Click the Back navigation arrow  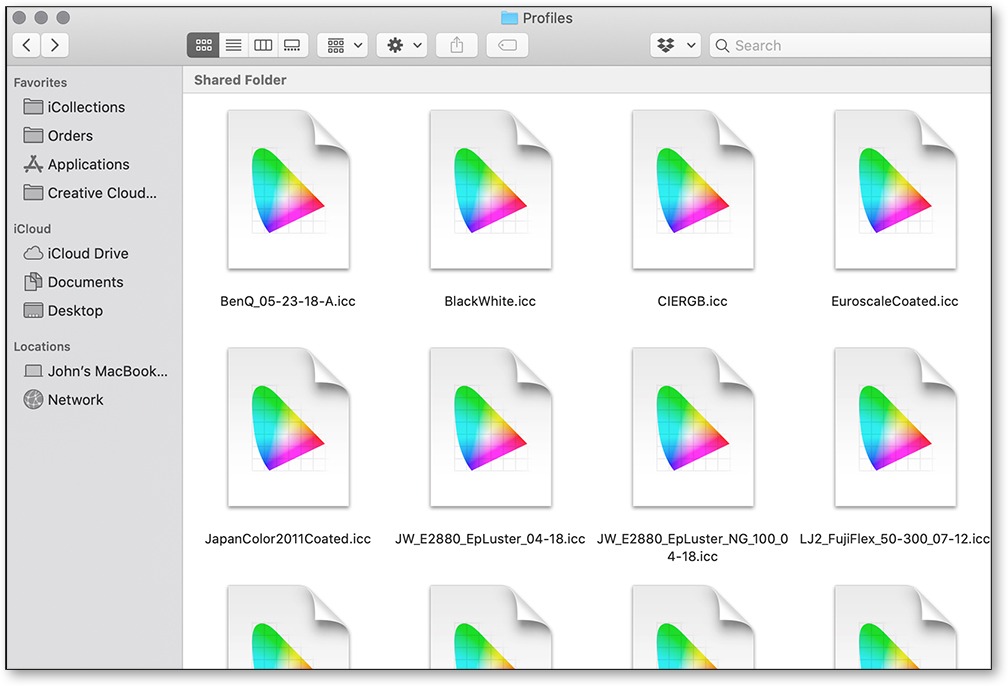[26, 45]
